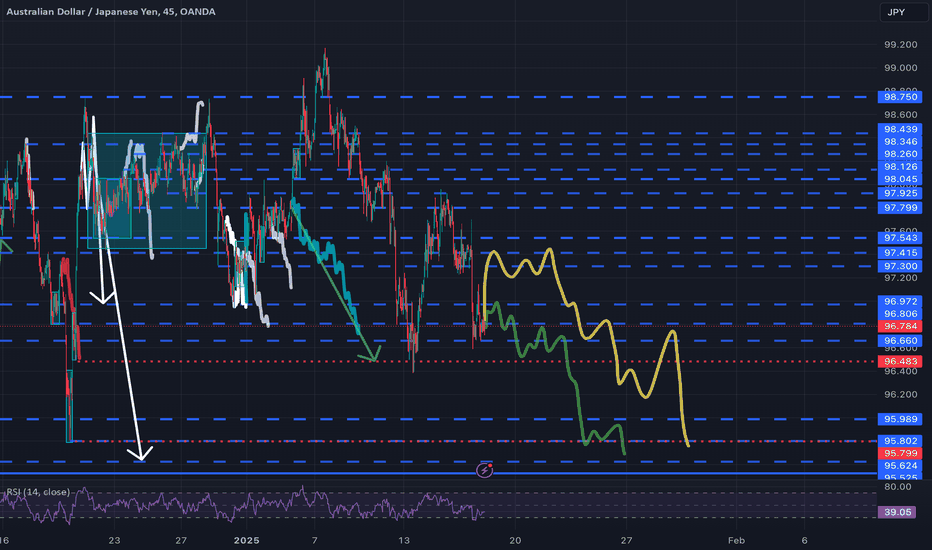Click the 99.000 price axis value
Image resolution: width=932 pixels, height=550 pixels.
900,68
